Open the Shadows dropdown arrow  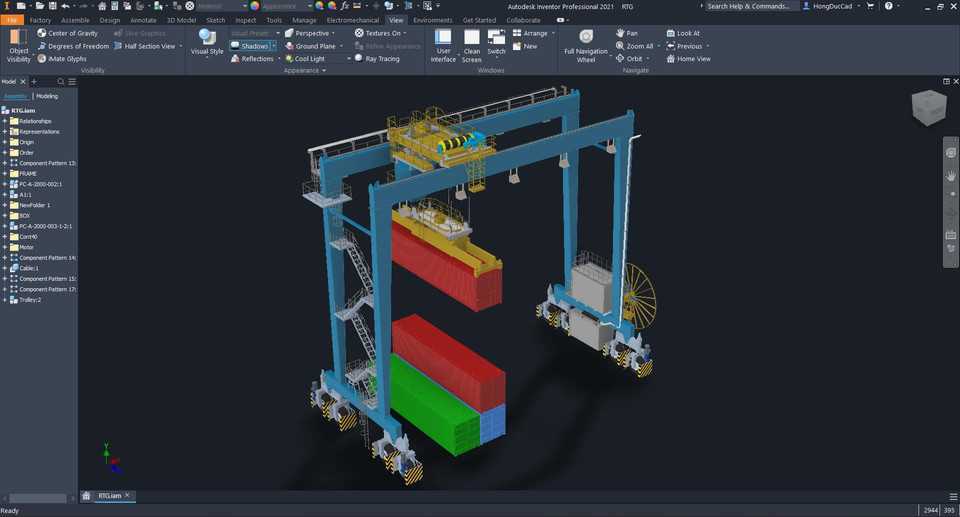pos(274,46)
